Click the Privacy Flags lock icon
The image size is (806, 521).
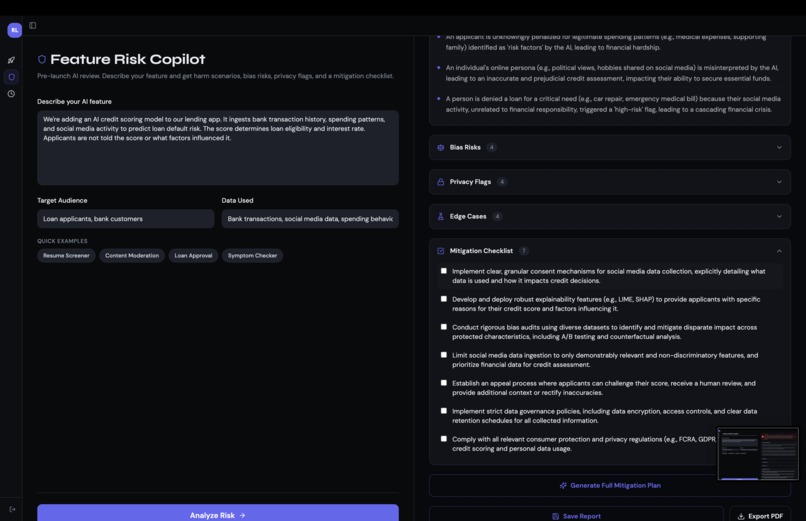pyautogui.click(x=441, y=182)
